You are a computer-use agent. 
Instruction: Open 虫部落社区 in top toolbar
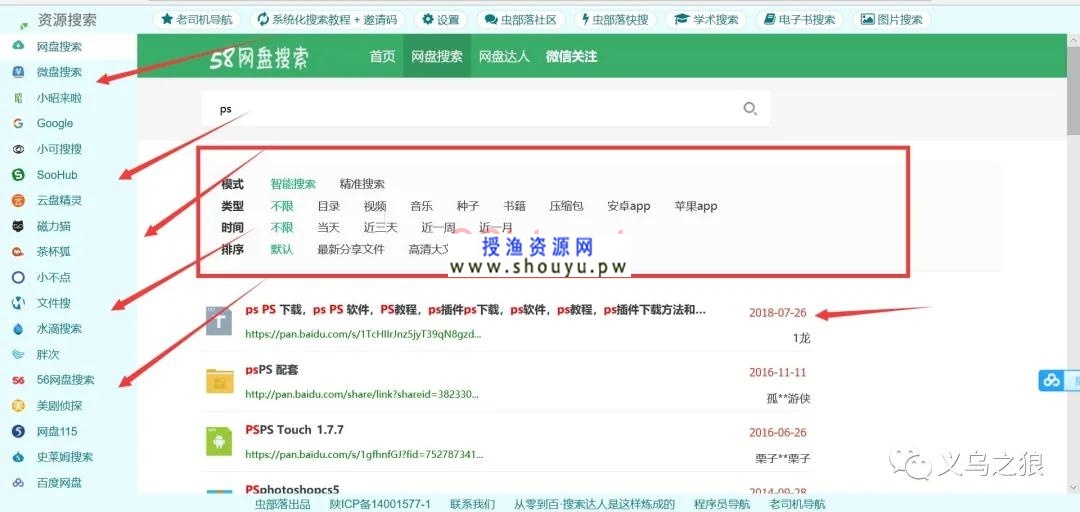(521, 19)
